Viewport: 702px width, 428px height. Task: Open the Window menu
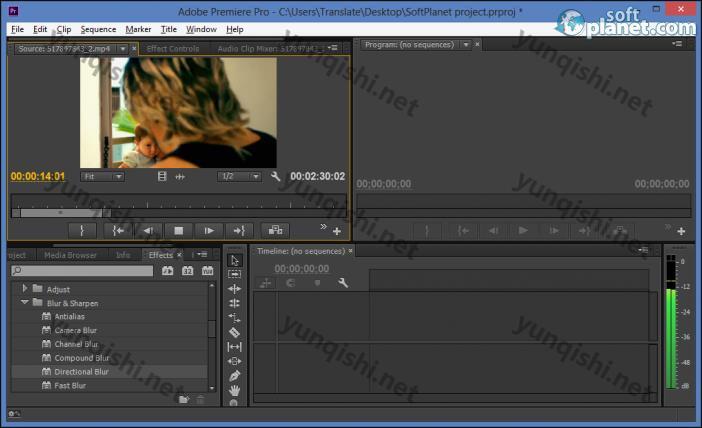click(201, 29)
